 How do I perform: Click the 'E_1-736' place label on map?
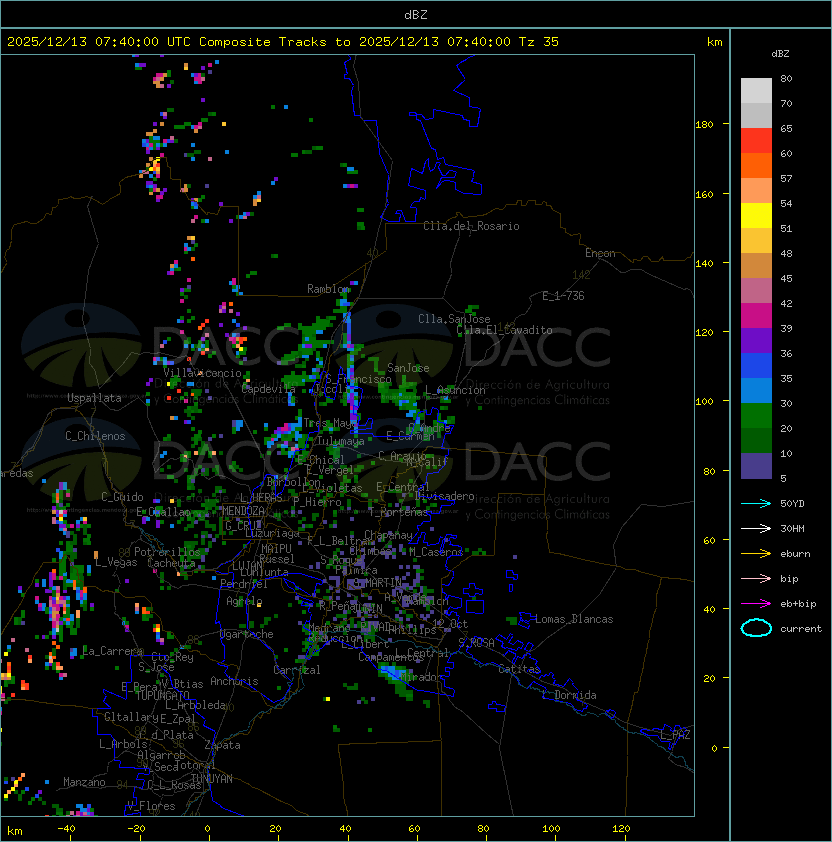[563, 296]
